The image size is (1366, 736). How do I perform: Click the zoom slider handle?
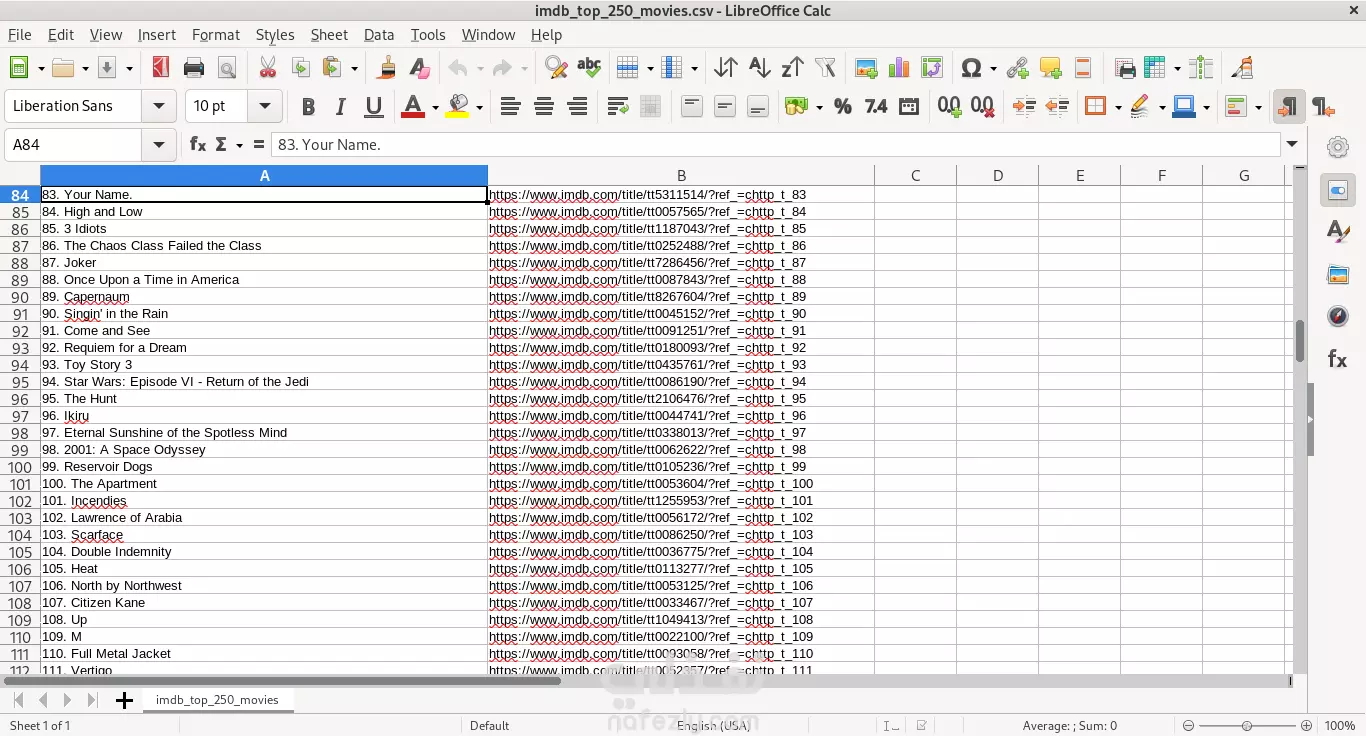click(x=1246, y=725)
